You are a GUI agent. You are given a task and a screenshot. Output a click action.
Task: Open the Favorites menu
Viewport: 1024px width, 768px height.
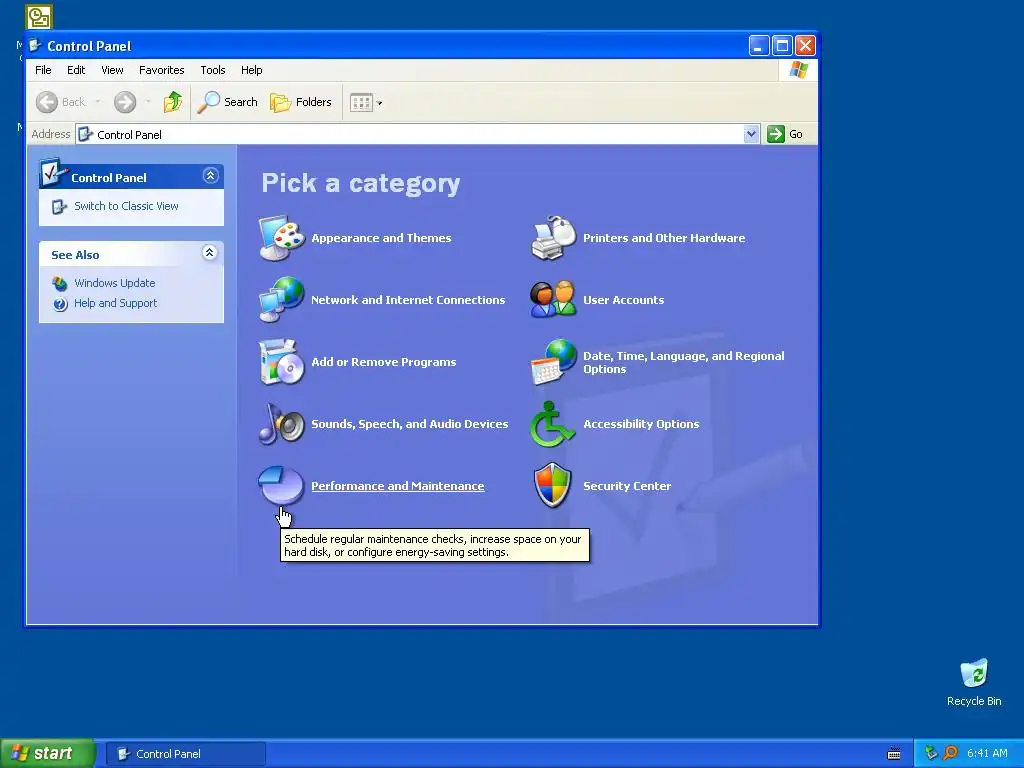pyautogui.click(x=161, y=70)
